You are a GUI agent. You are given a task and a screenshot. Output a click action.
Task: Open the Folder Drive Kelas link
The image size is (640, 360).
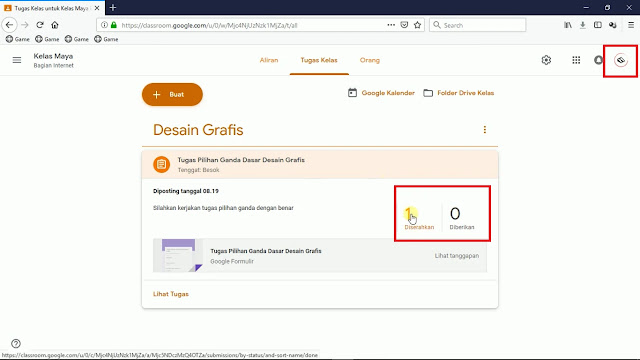[465, 93]
